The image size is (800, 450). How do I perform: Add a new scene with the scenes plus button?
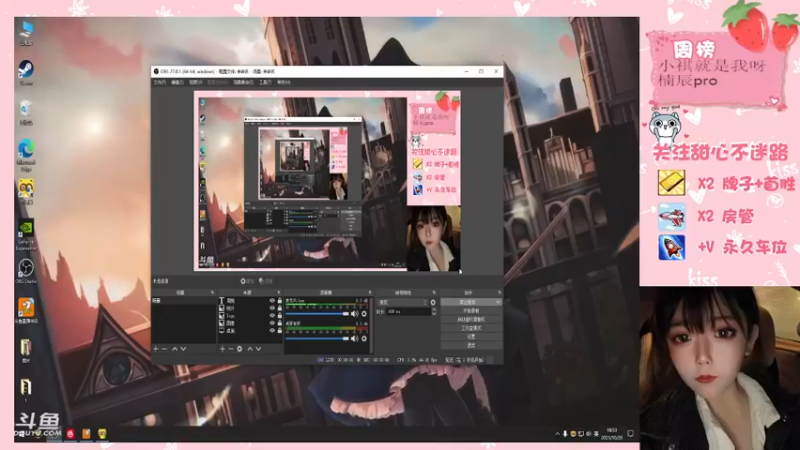[x=156, y=348]
